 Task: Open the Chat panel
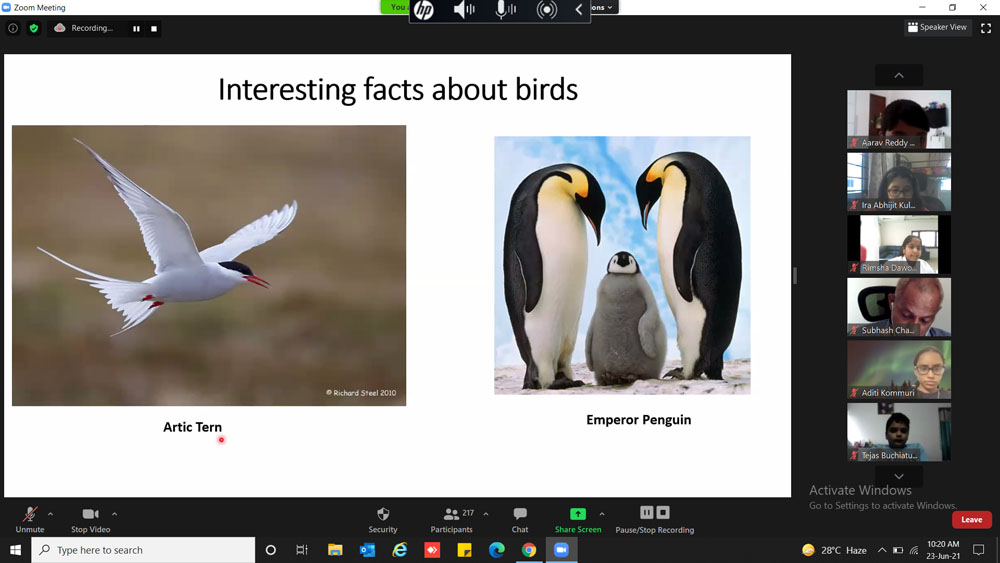tap(520, 520)
